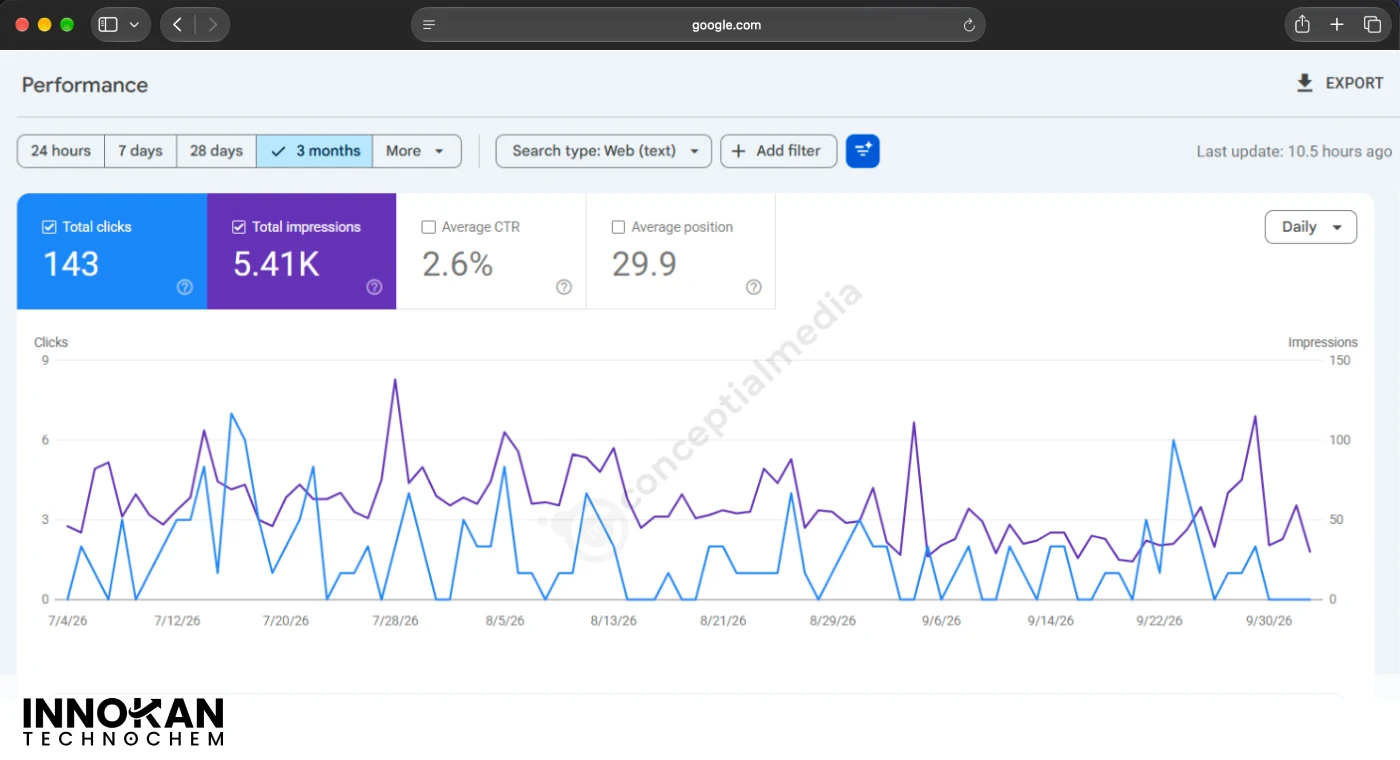
Task: Reload the page with the refresh icon
Action: 968,25
